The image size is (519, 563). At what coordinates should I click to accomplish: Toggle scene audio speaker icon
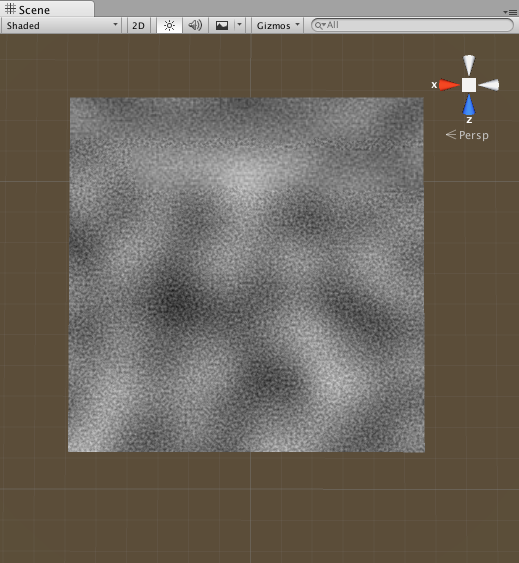point(195,25)
